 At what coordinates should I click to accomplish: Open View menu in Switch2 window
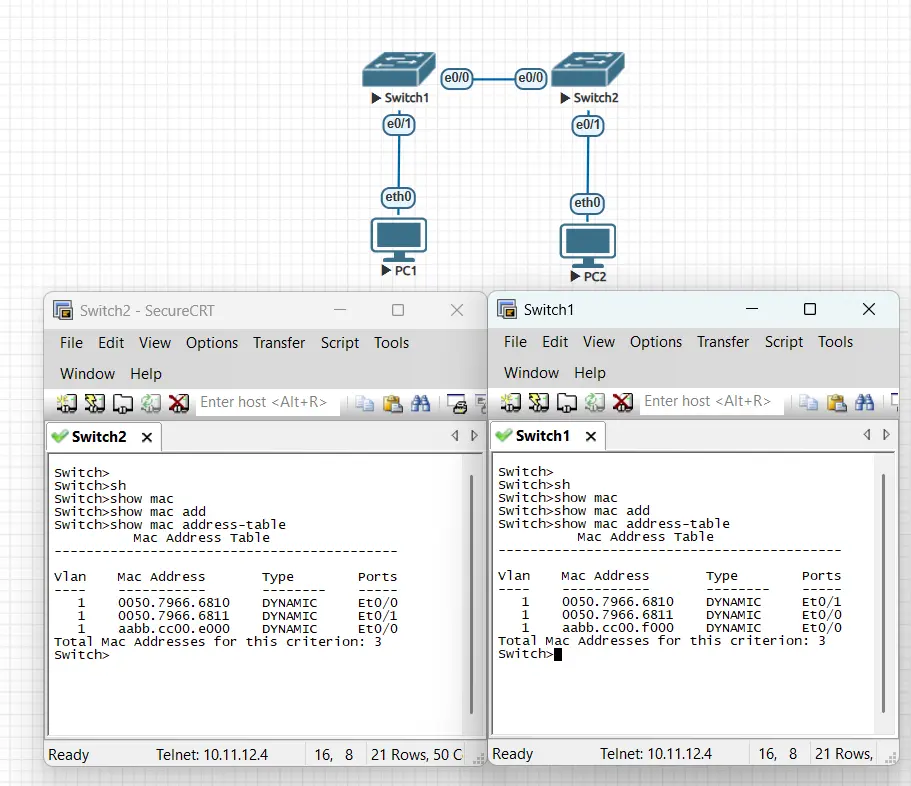coord(155,343)
